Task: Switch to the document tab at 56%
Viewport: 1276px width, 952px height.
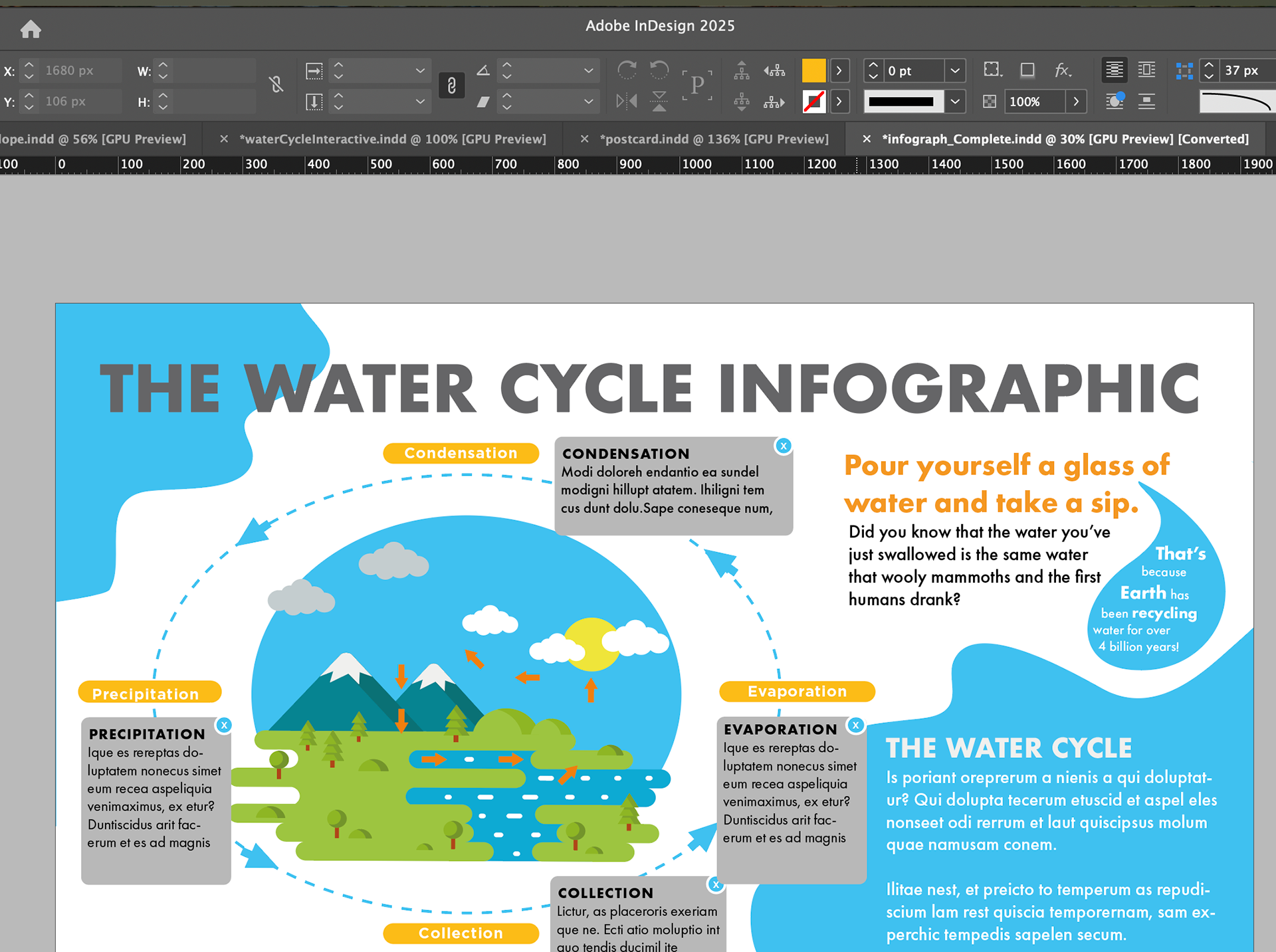Action: [93, 139]
